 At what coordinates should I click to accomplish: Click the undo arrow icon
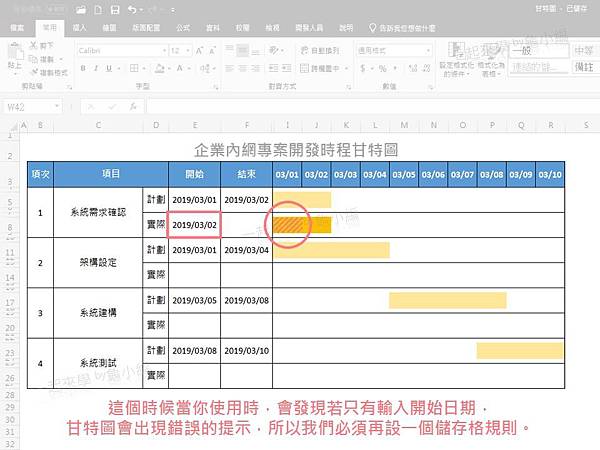coord(132,10)
